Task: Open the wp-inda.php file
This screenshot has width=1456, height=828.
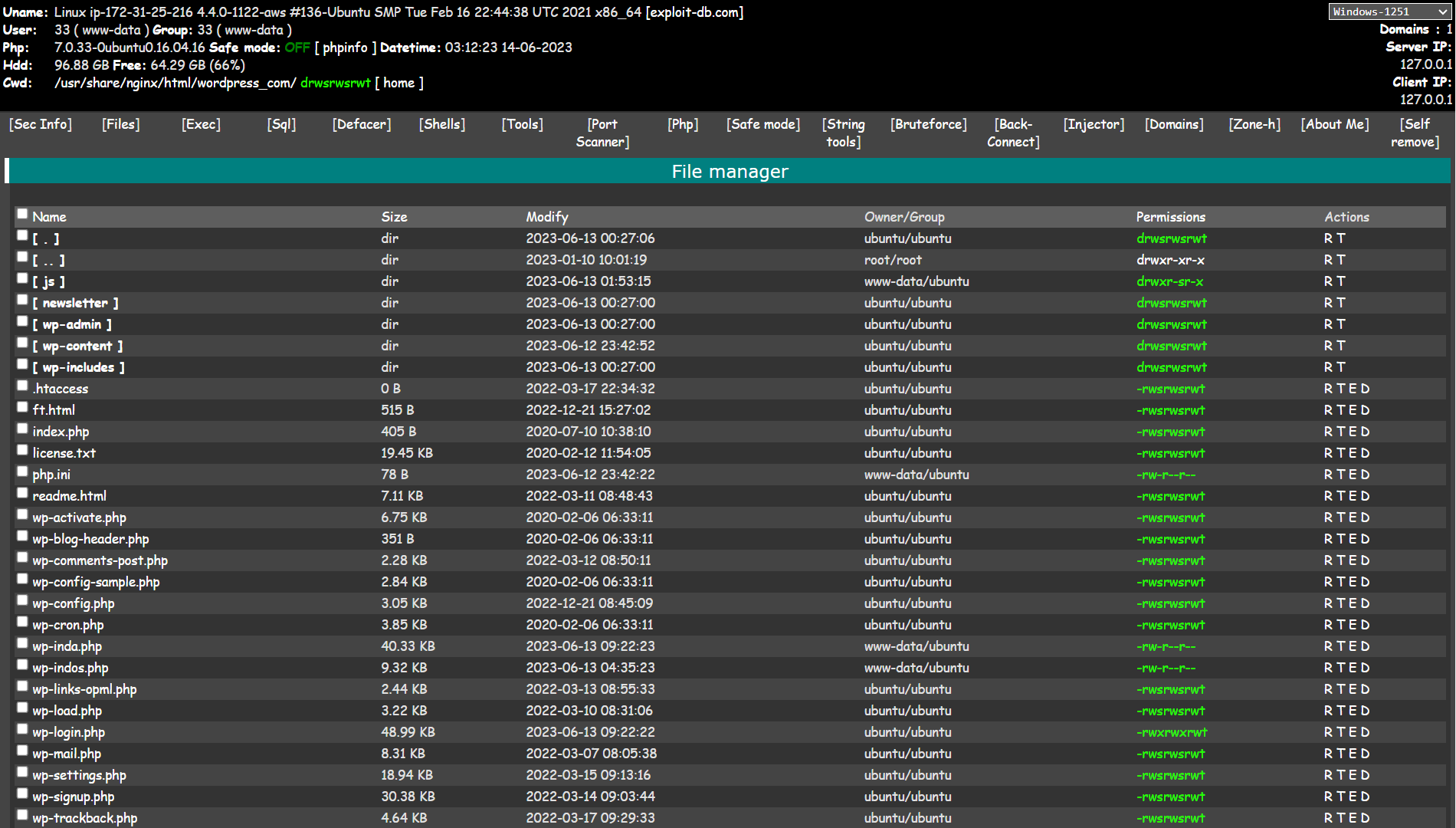Action: tap(67, 646)
